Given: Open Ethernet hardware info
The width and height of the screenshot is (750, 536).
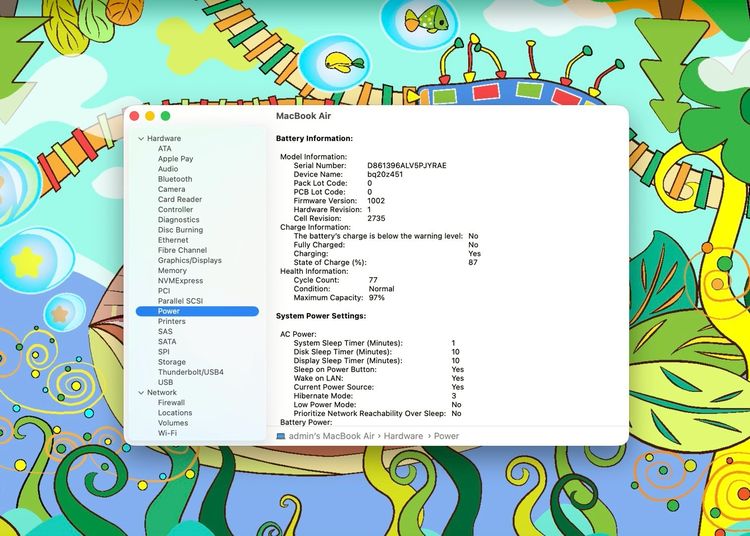Looking at the screenshot, I should point(173,240).
